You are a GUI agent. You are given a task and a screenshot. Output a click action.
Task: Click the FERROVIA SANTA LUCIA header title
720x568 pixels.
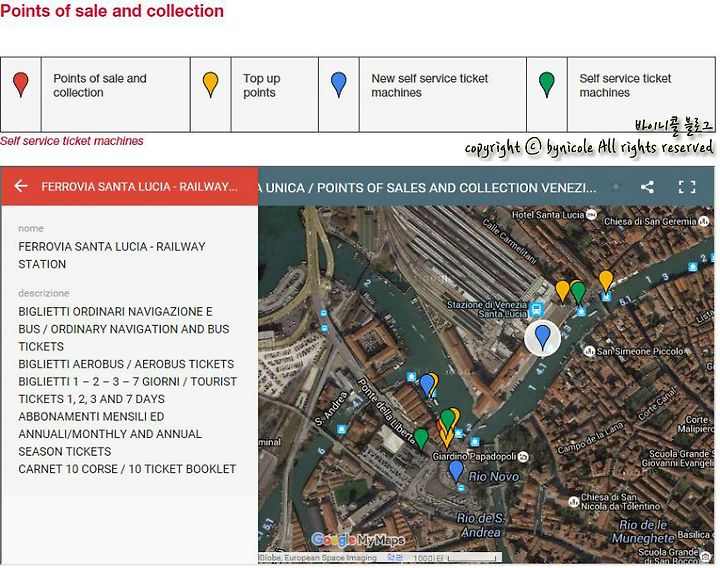[140, 186]
